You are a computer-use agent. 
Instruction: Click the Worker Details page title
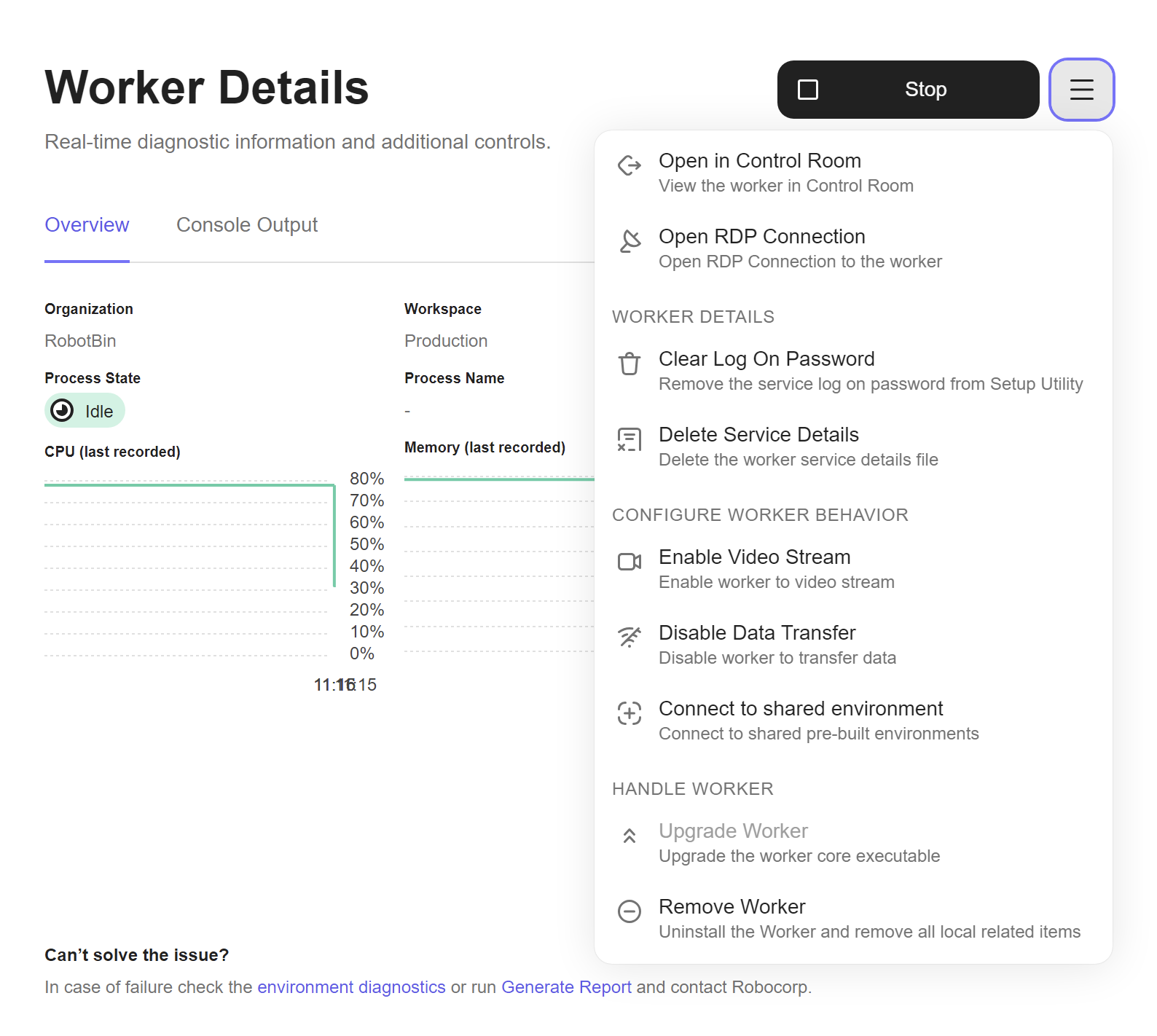(x=207, y=87)
